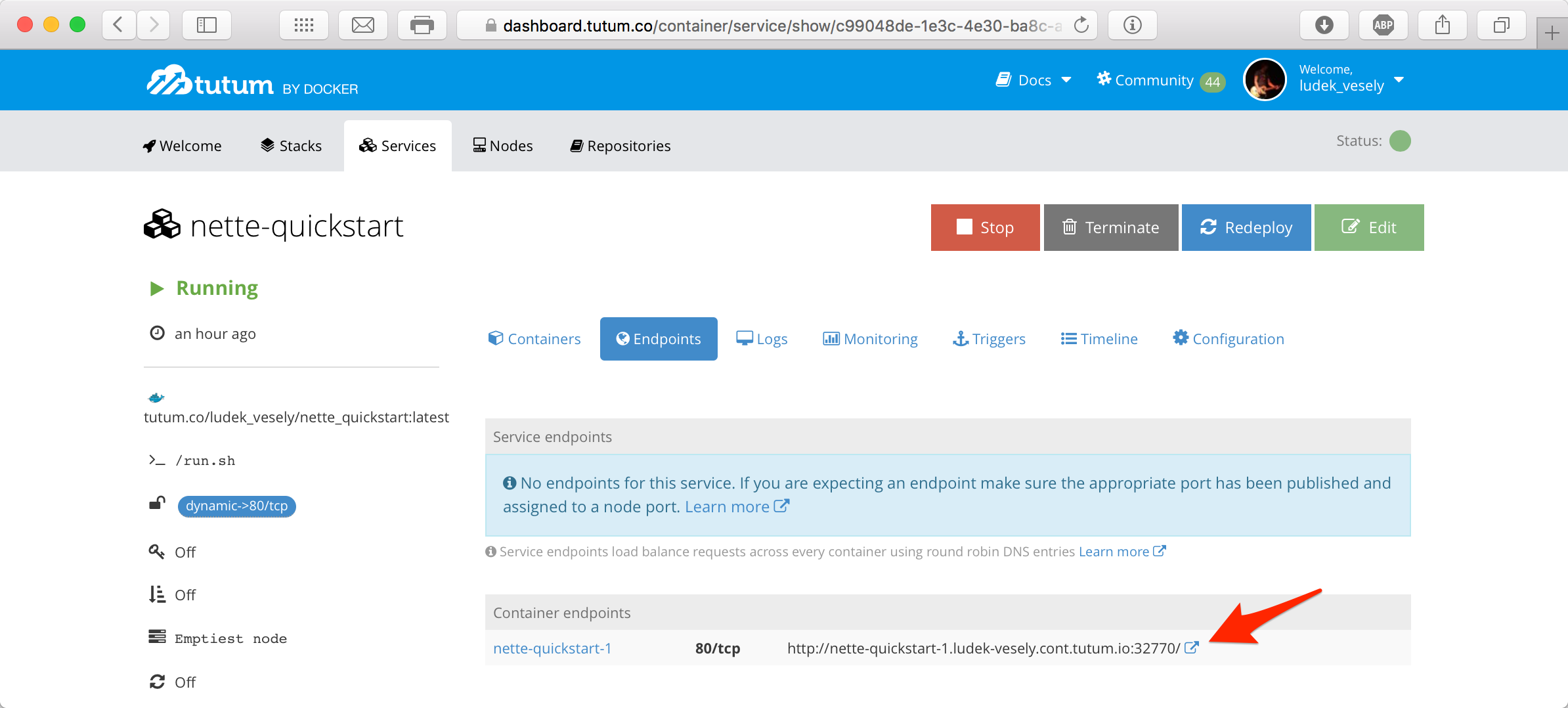
Task: Click the refresh icon beside last Off
Action: 157,682
